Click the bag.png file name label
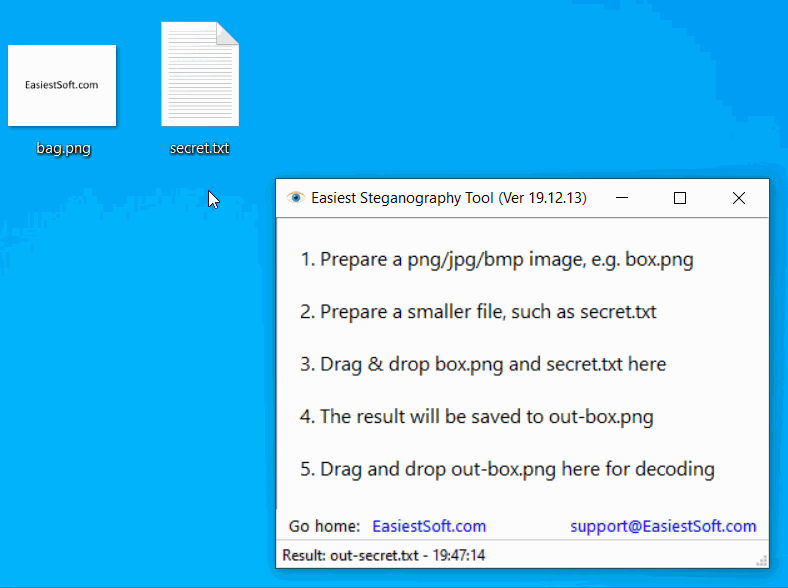This screenshot has height=588, width=788. (63, 148)
